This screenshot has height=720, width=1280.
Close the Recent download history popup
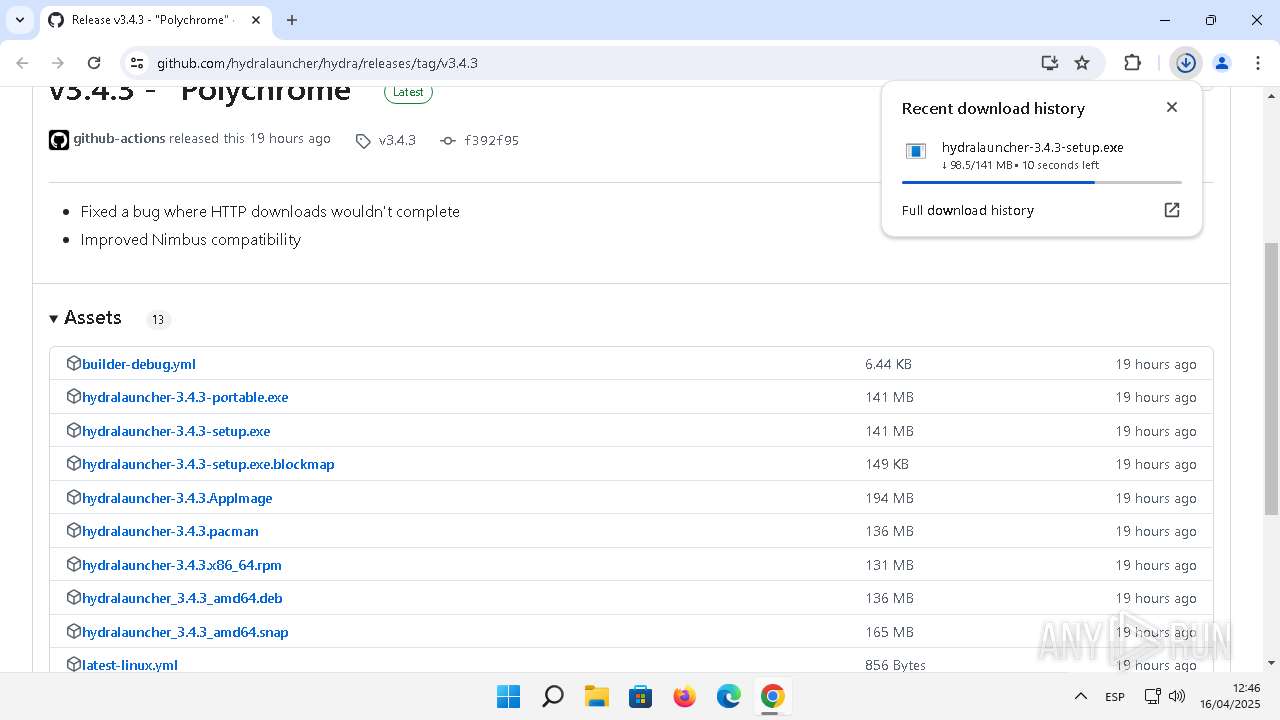tap(1172, 107)
